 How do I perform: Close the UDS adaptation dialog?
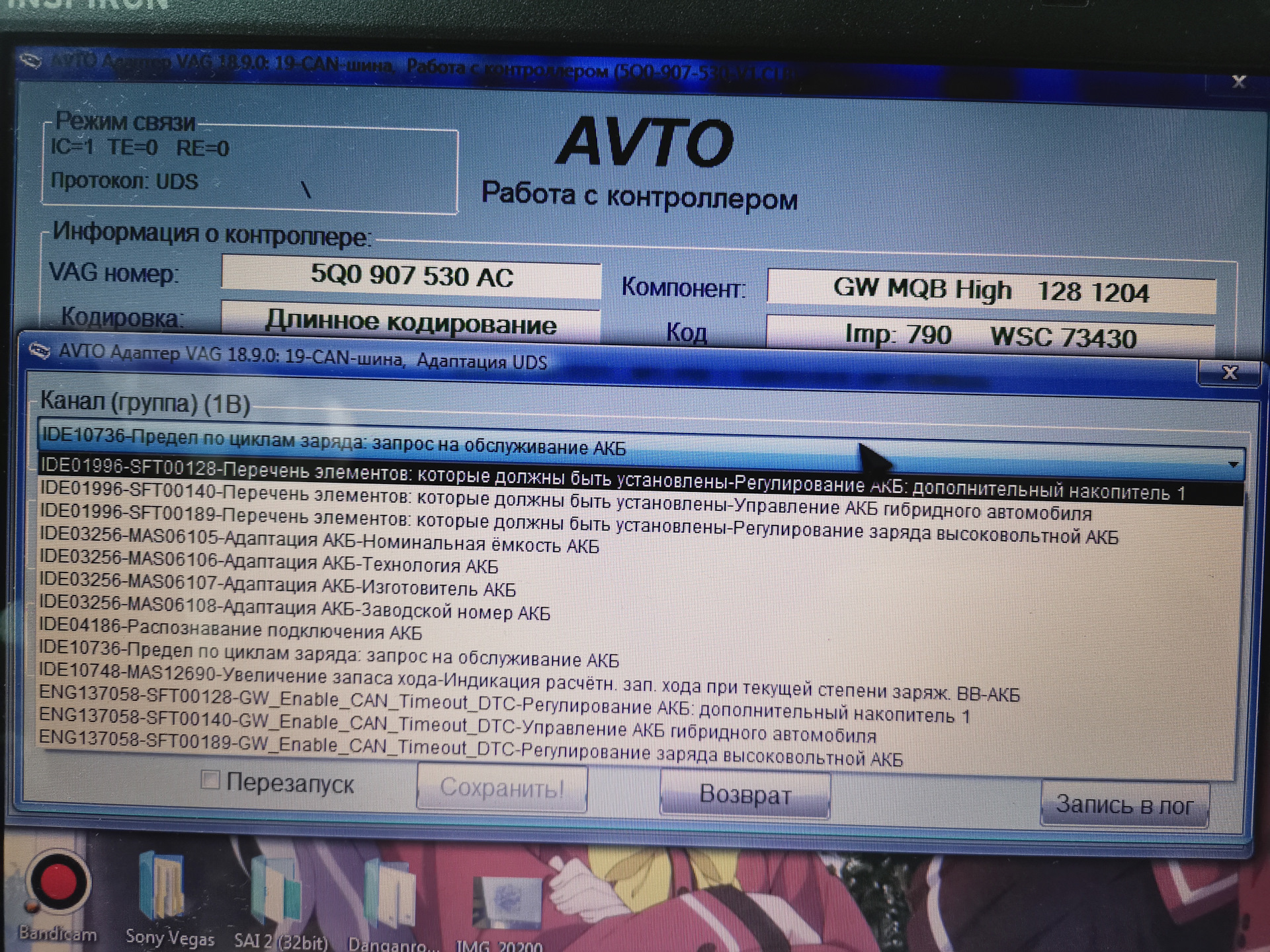pos(1229,373)
